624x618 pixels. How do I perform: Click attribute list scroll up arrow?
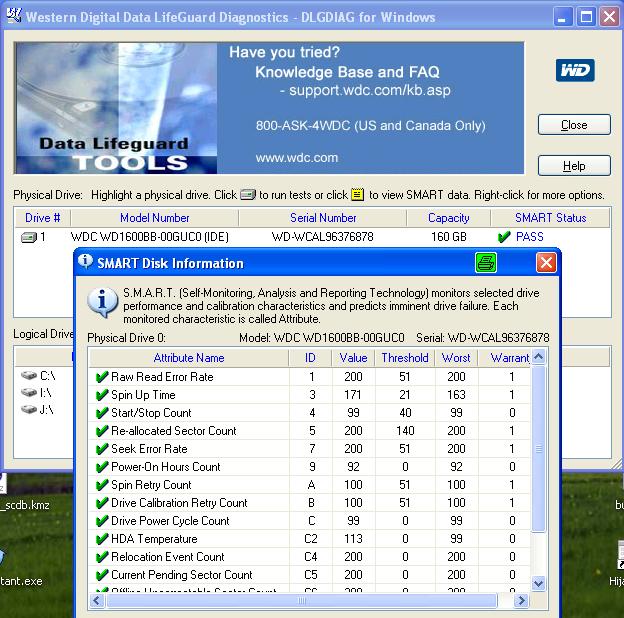click(538, 357)
